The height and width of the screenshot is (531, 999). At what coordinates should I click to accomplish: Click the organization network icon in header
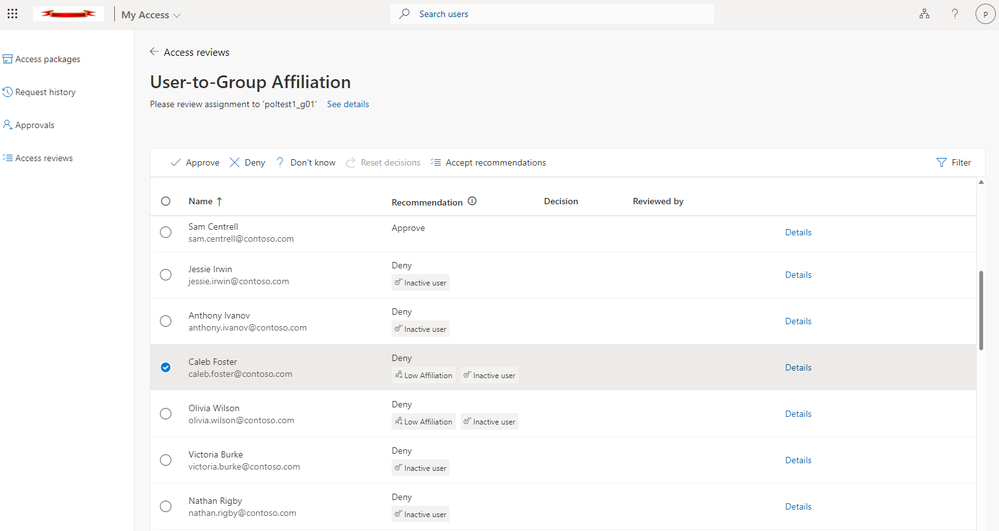[923, 14]
